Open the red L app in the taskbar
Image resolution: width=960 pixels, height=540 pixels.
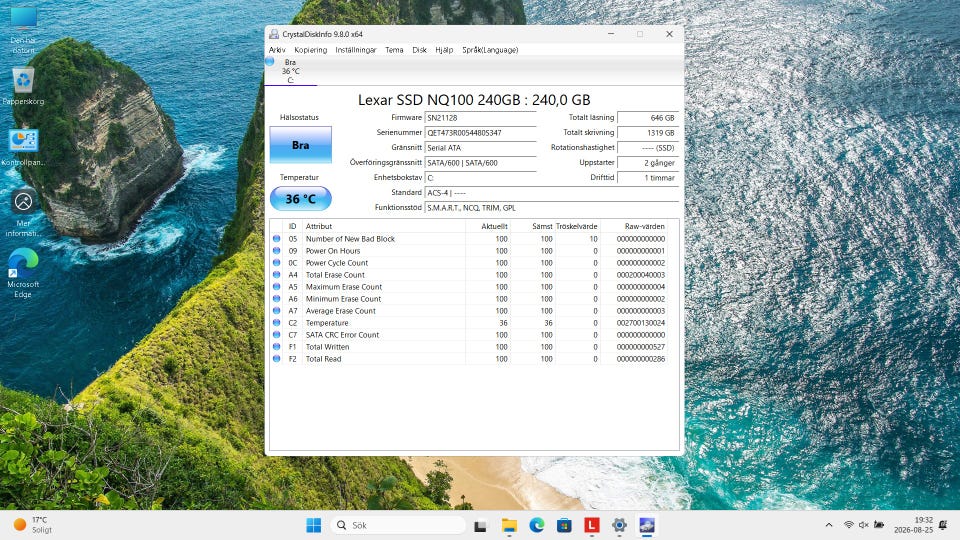591,525
